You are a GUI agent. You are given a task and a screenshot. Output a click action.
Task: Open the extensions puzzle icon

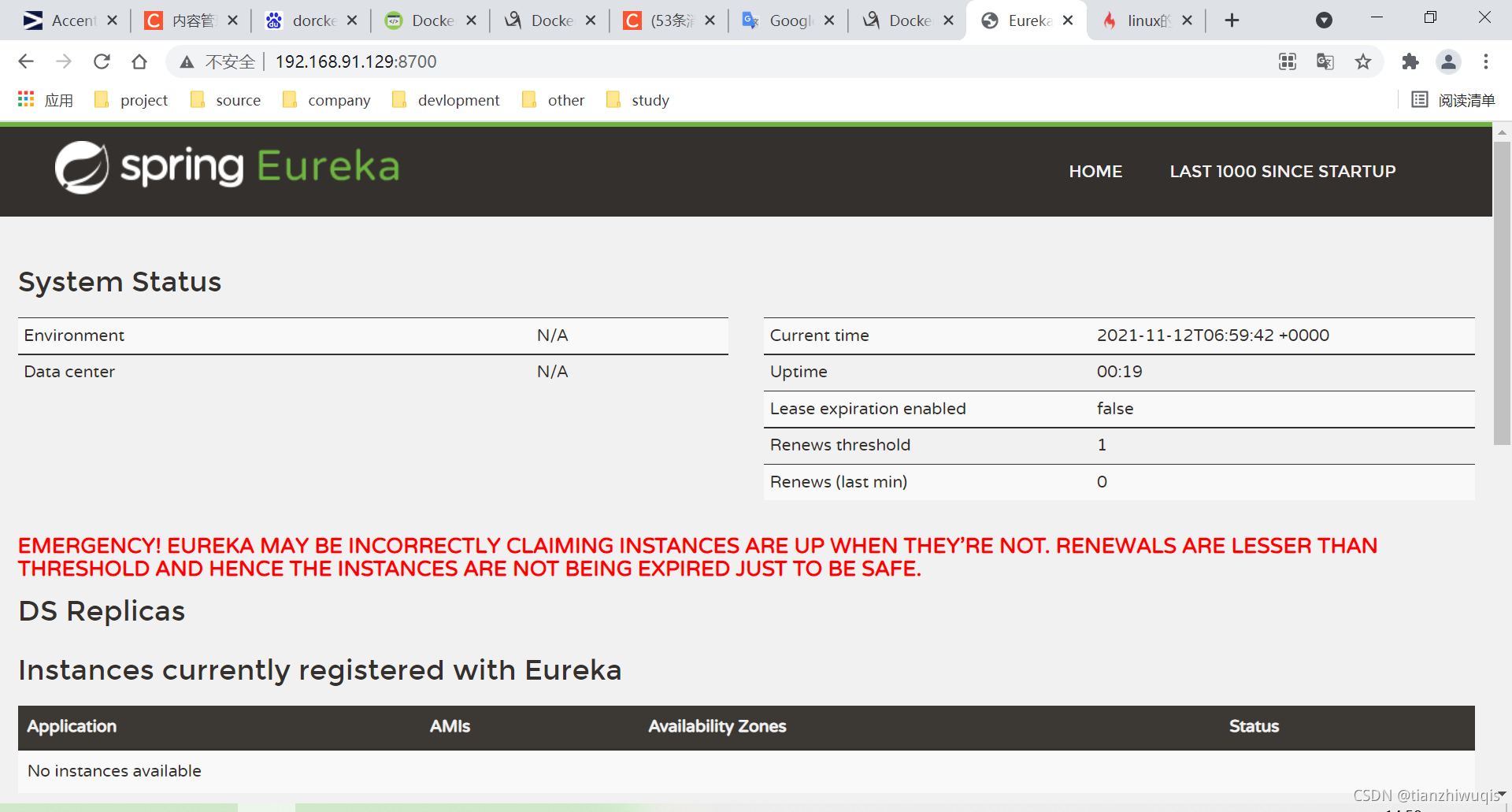click(1410, 61)
